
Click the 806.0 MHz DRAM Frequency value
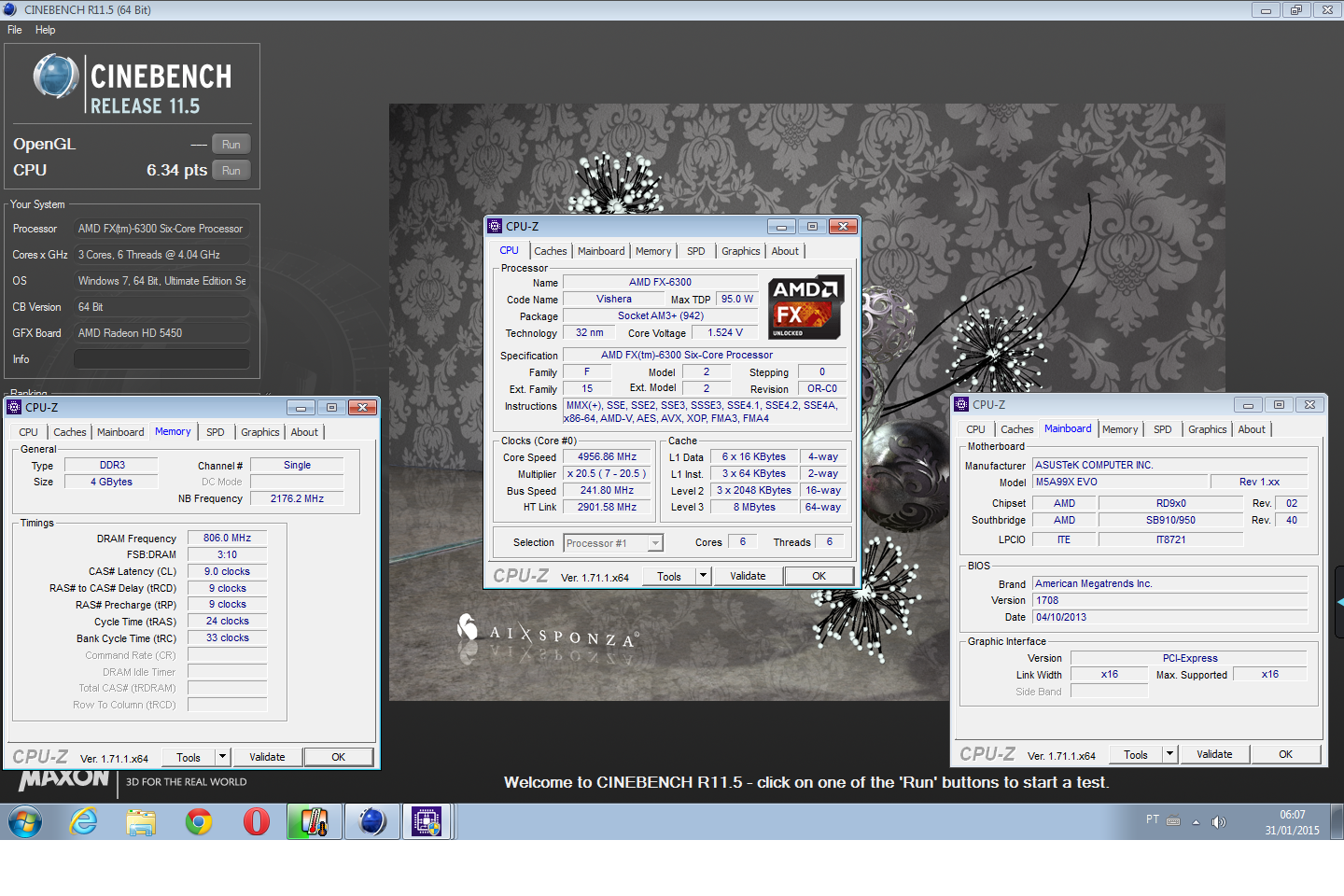(227, 538)
